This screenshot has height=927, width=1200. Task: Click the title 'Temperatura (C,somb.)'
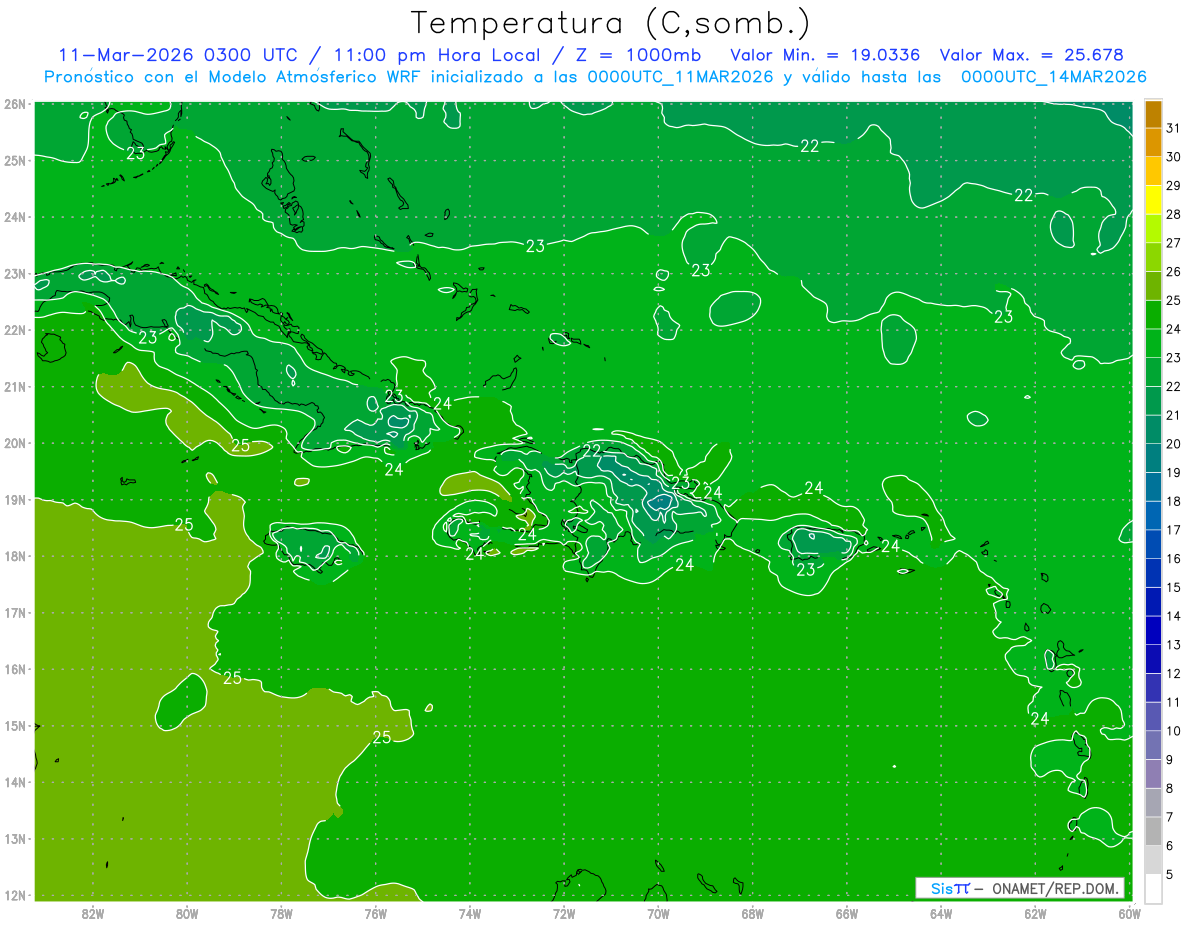click(610, 23)
